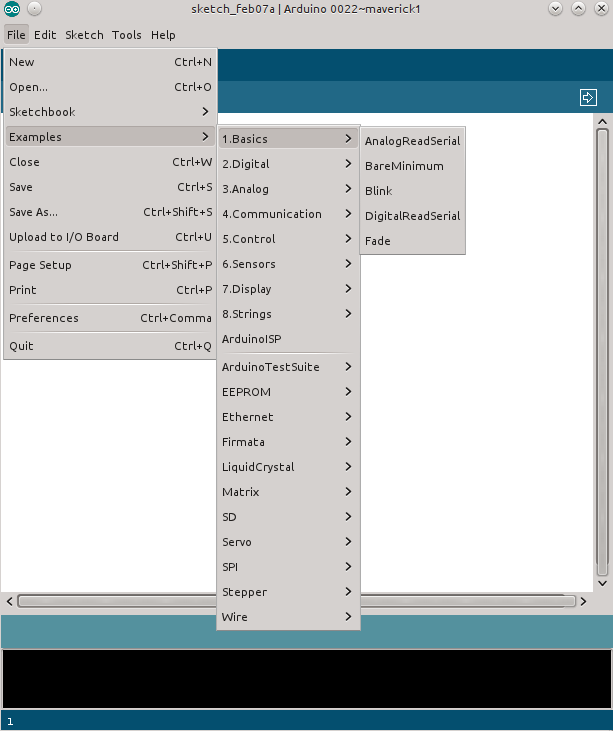Expand the SD library examples
The height and width of the screenshot is (731, 613).
pos(288,517)
